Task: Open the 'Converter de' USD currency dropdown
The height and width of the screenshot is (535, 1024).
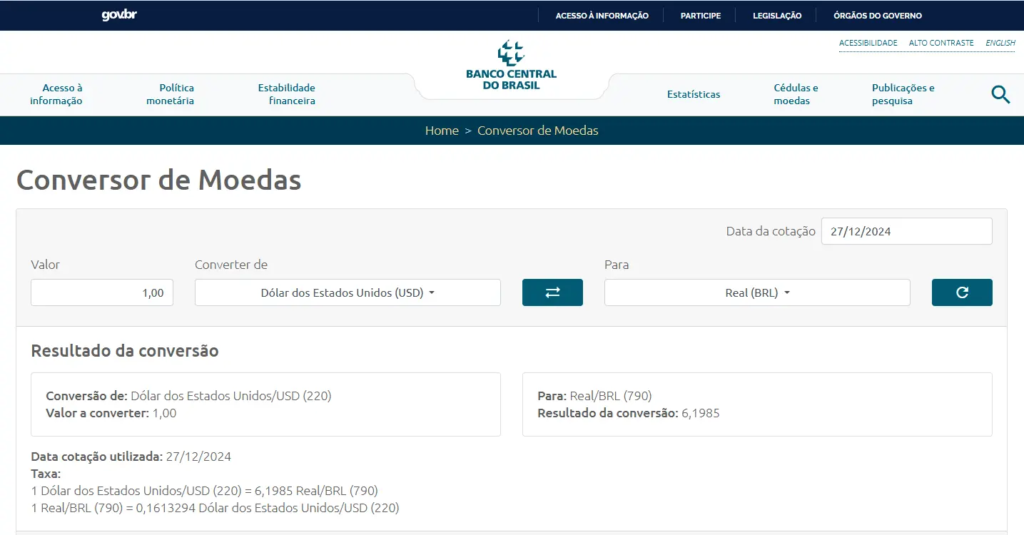Action: tap(347, 293)
